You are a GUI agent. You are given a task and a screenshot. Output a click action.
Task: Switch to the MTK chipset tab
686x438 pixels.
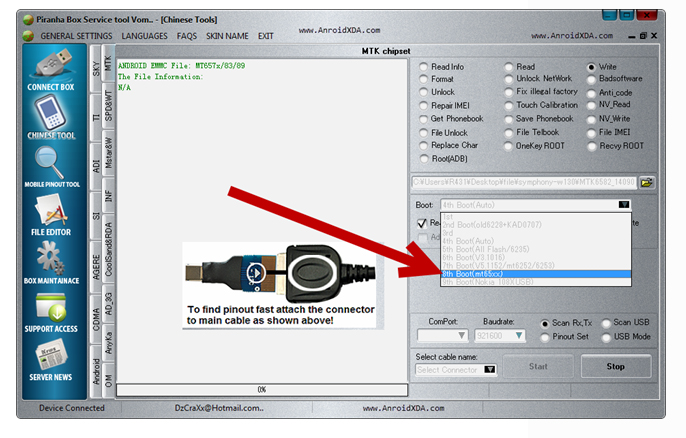tap(108, 63)
